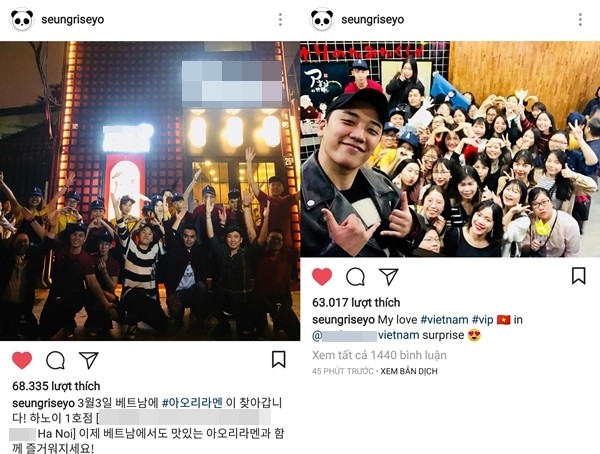Unlike the right post via red heart
Image resolution: width=600 pixels, height=454 pixels.
pos(322,276)
